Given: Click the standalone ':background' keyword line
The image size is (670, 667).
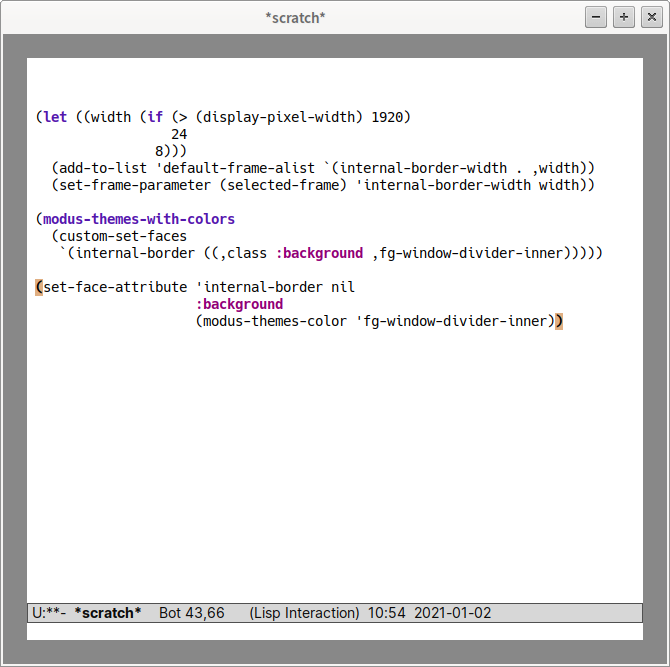Looking at the screenshot, I should 239,304.
